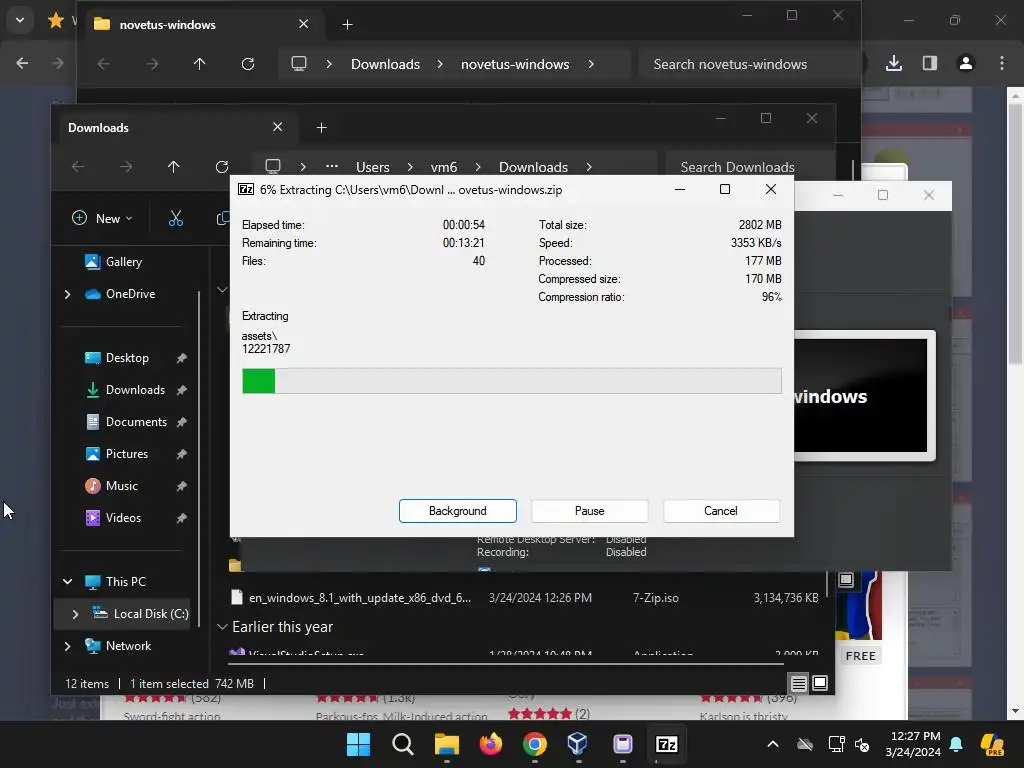This screenshot has height=768, width=1024.
Task: Unpin Desktop using its pin icon
Action: tap(182, 358)
